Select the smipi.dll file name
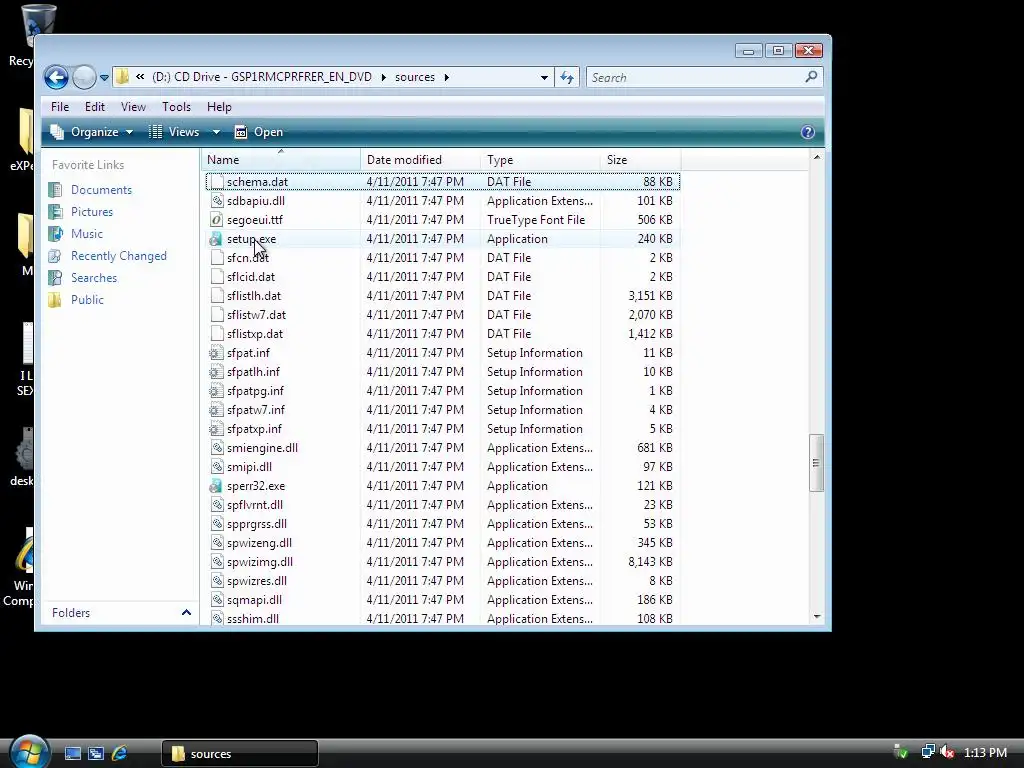 (249, 467)
